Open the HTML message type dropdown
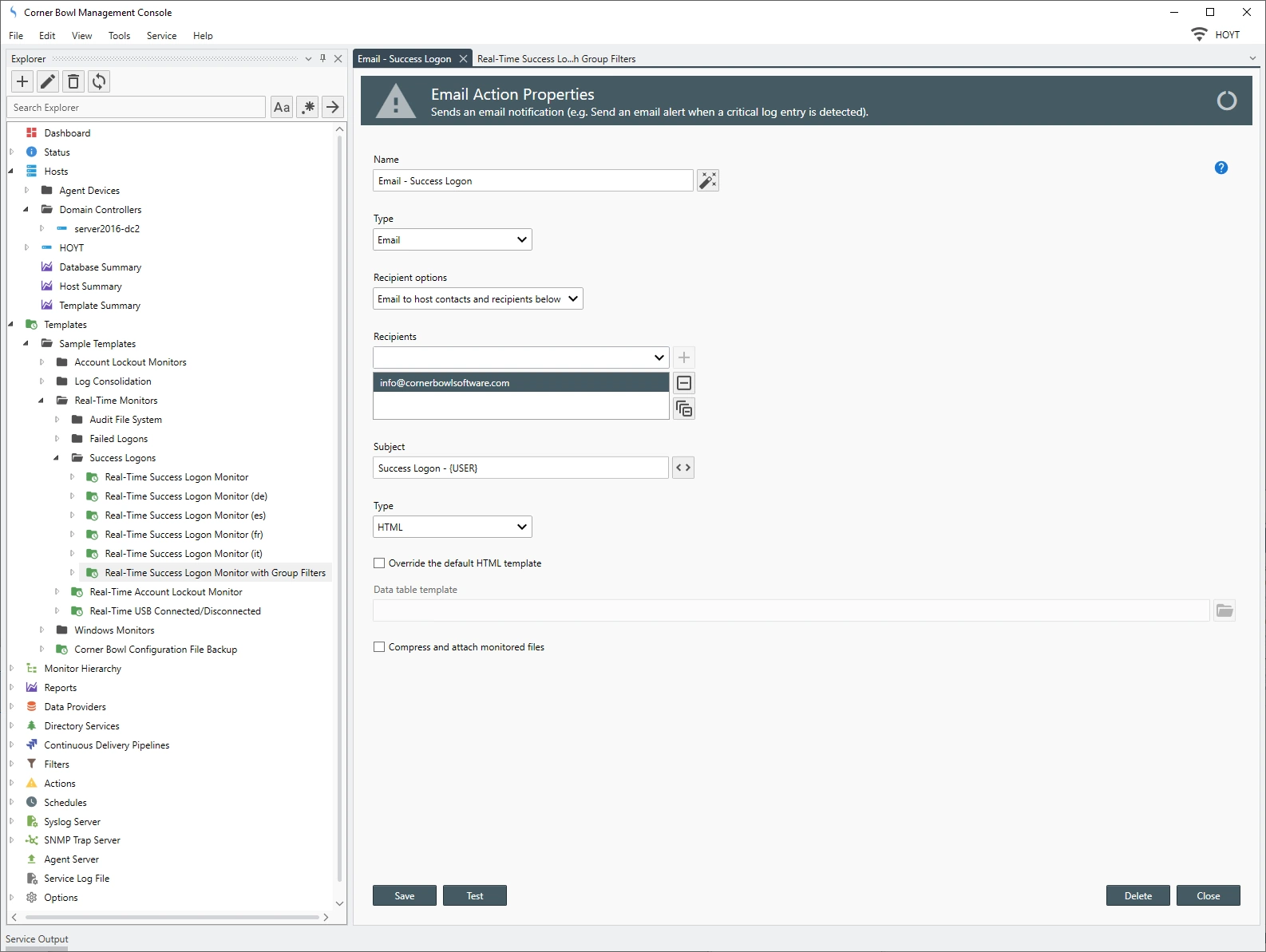The width and height of the screenshot is (1266, 952). pos(452,527)
